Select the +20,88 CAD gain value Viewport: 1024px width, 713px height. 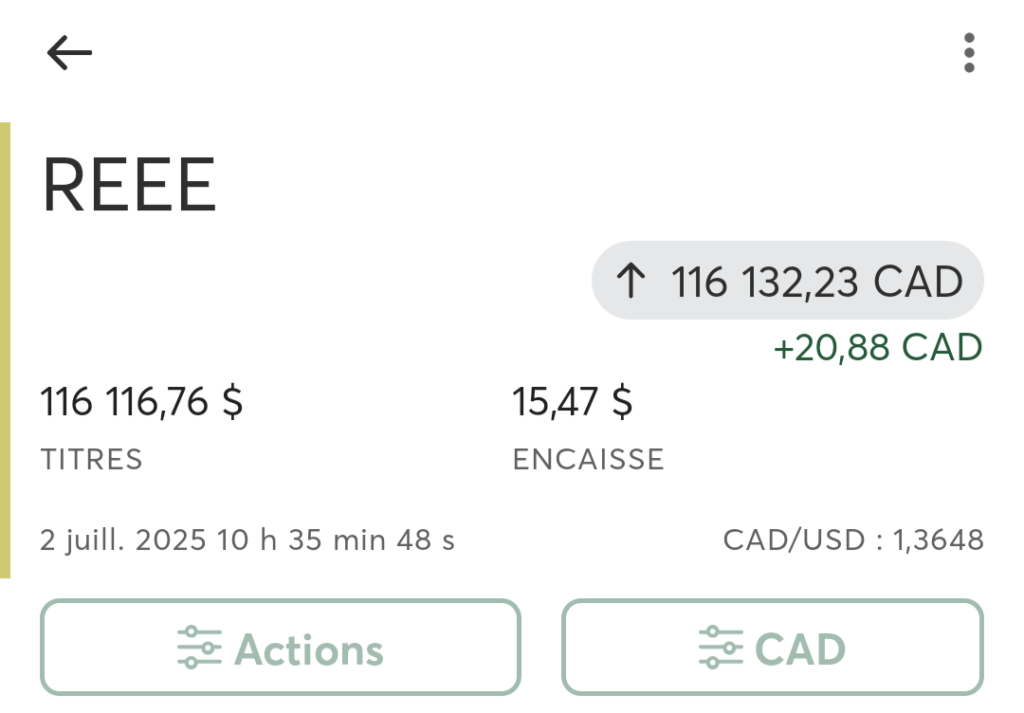click(878, 347)
